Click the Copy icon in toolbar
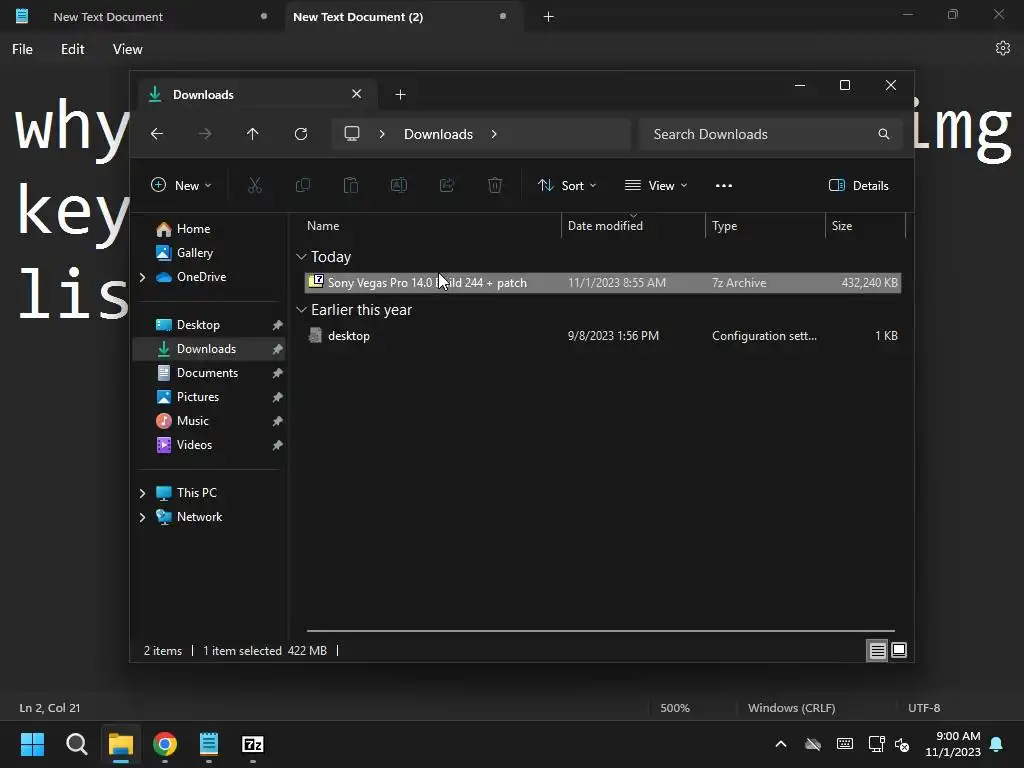The height and width of the screenshot is (768, 1024). pyautogui.click(x=303, y=185)
